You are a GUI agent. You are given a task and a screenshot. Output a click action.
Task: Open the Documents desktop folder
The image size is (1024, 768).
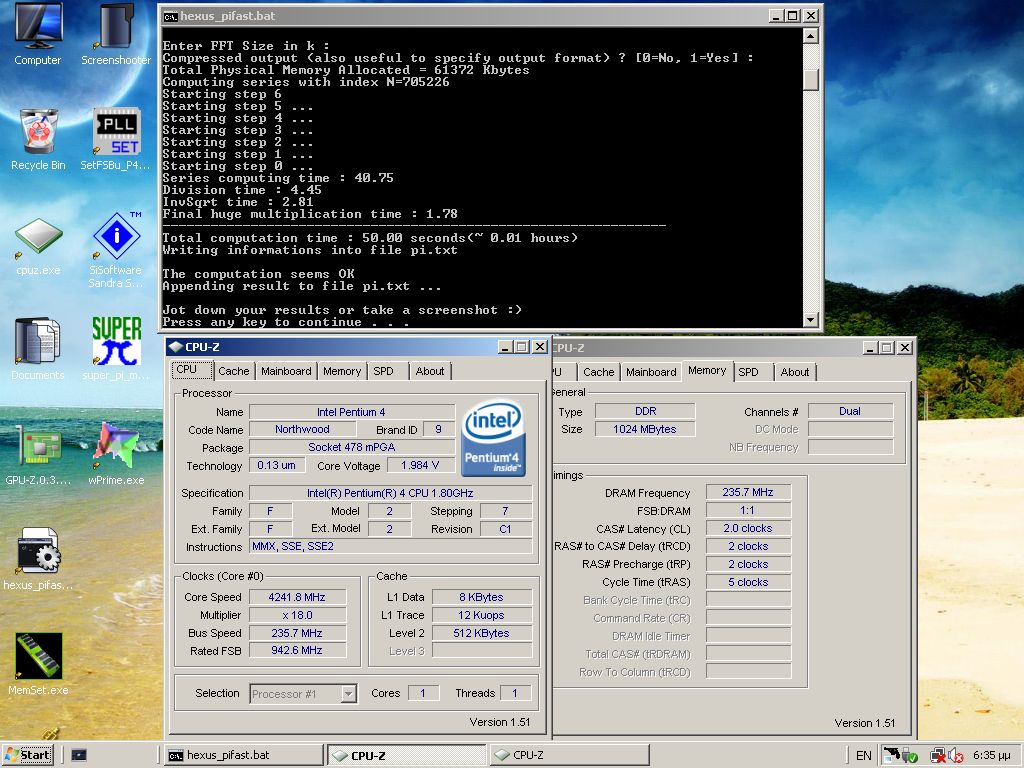(38, 348)
